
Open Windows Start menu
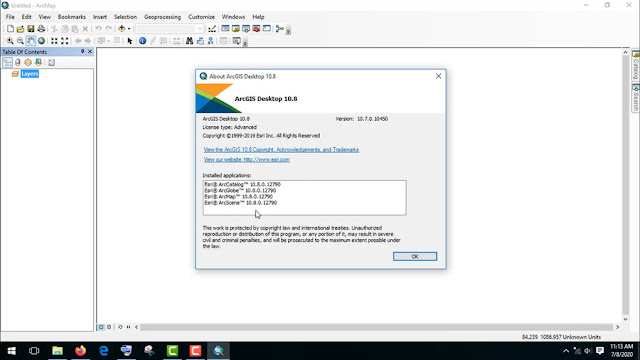click(11, 351)
